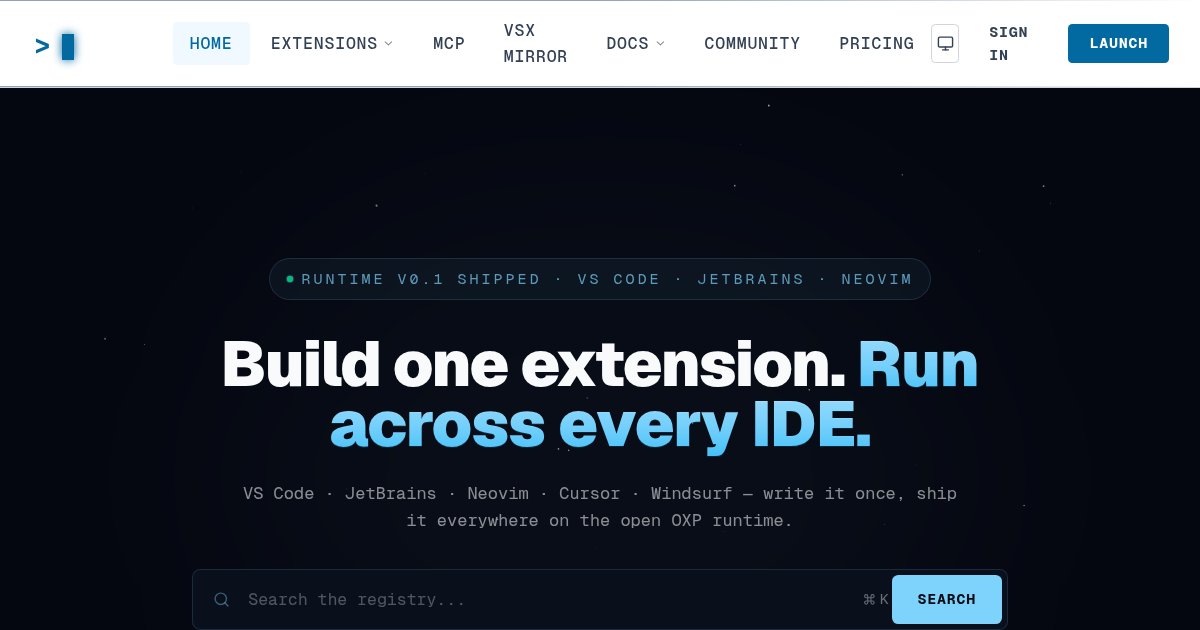Click the terminal prompt logo
This screenshot has height=630, width=1200.
(x=55, y=46)
